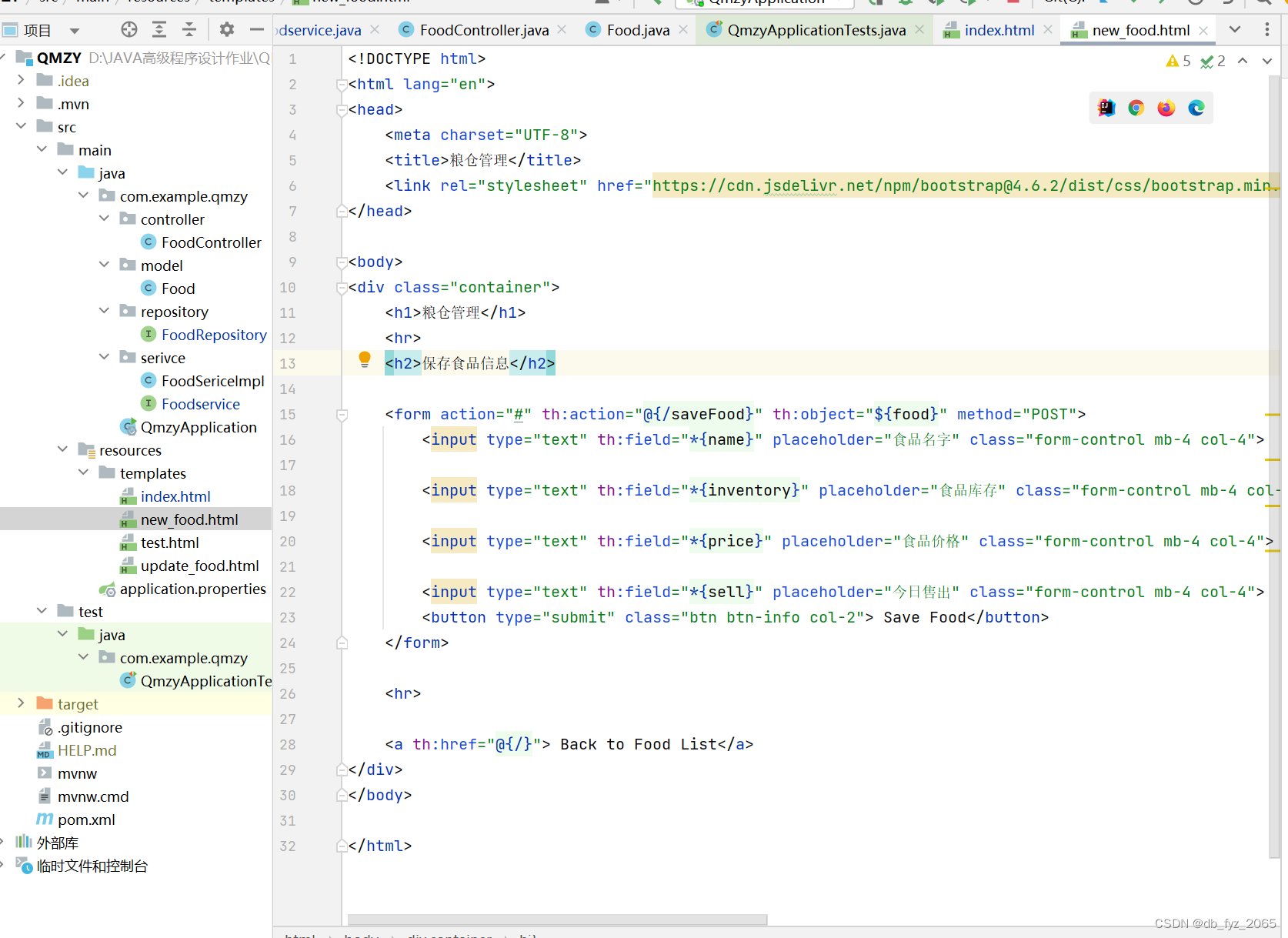1288x938 pixels.
Task: Open index.html in templates folder
Action: 165,496
